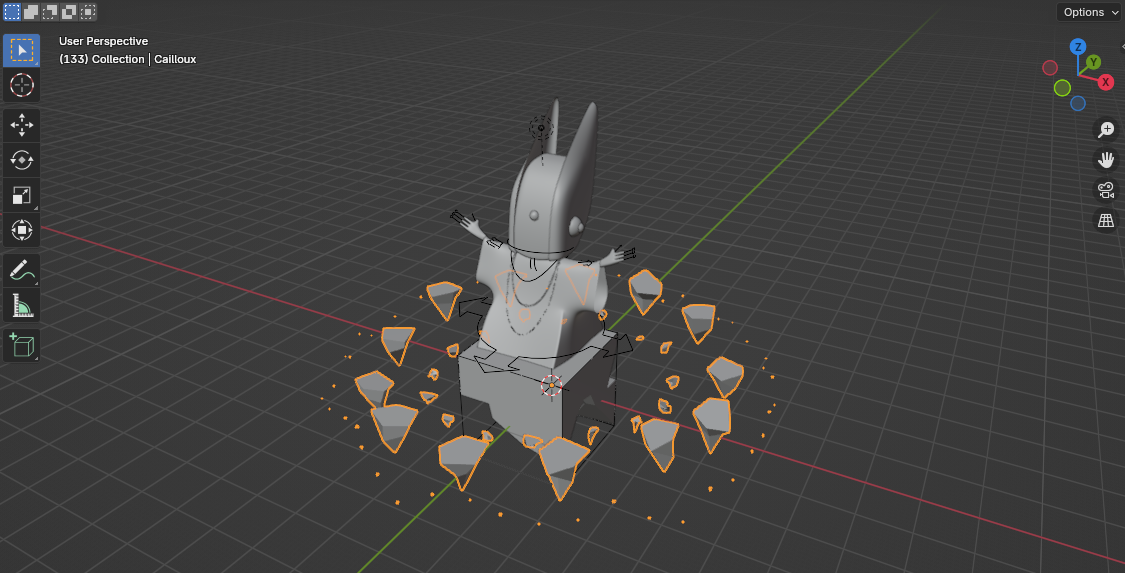Click the negative X axis gizmo circle
Screen dimensions: 1125x573
click(1050, 67)
